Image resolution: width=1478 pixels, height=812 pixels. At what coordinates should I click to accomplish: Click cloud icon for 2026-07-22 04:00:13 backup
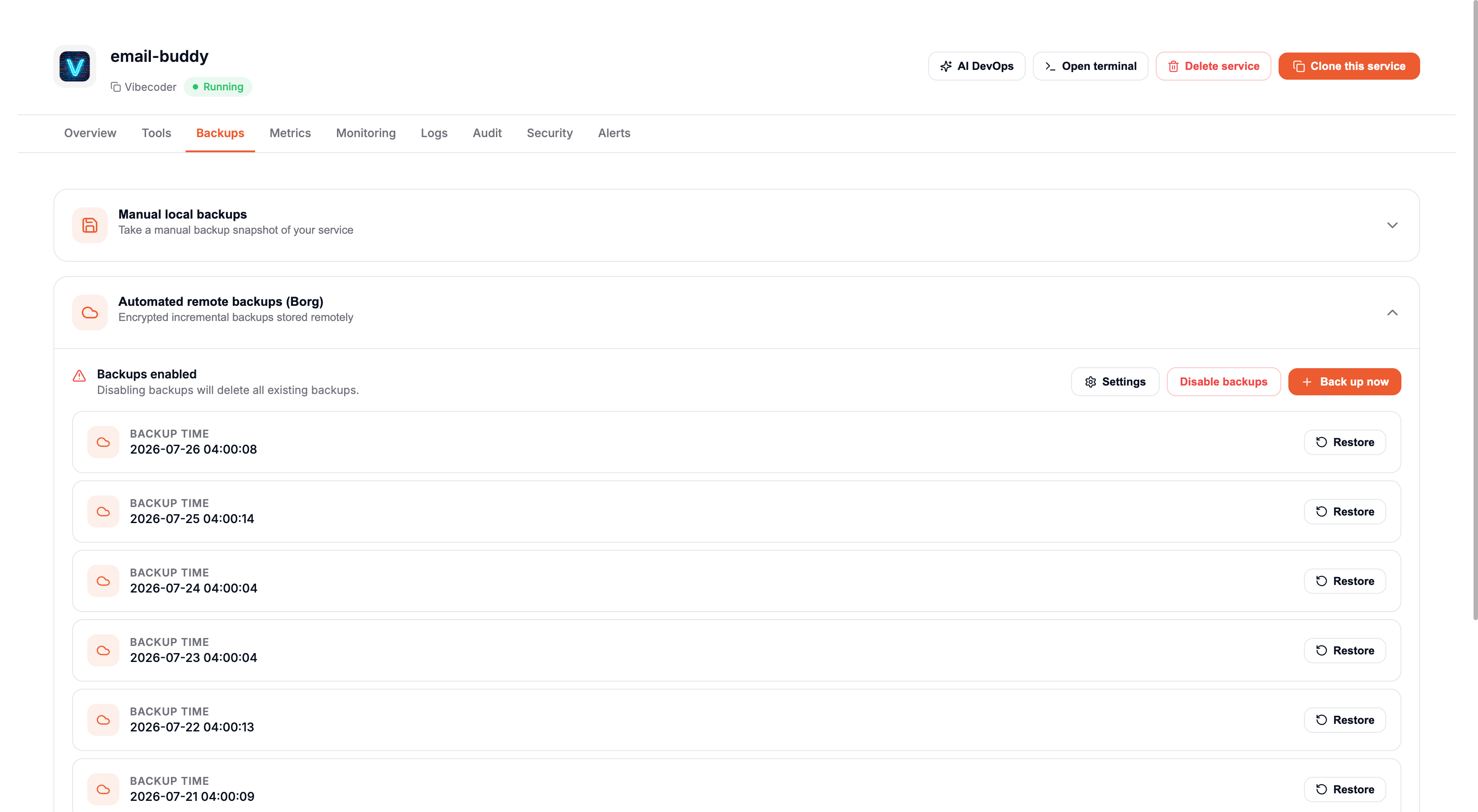(103, 719)
